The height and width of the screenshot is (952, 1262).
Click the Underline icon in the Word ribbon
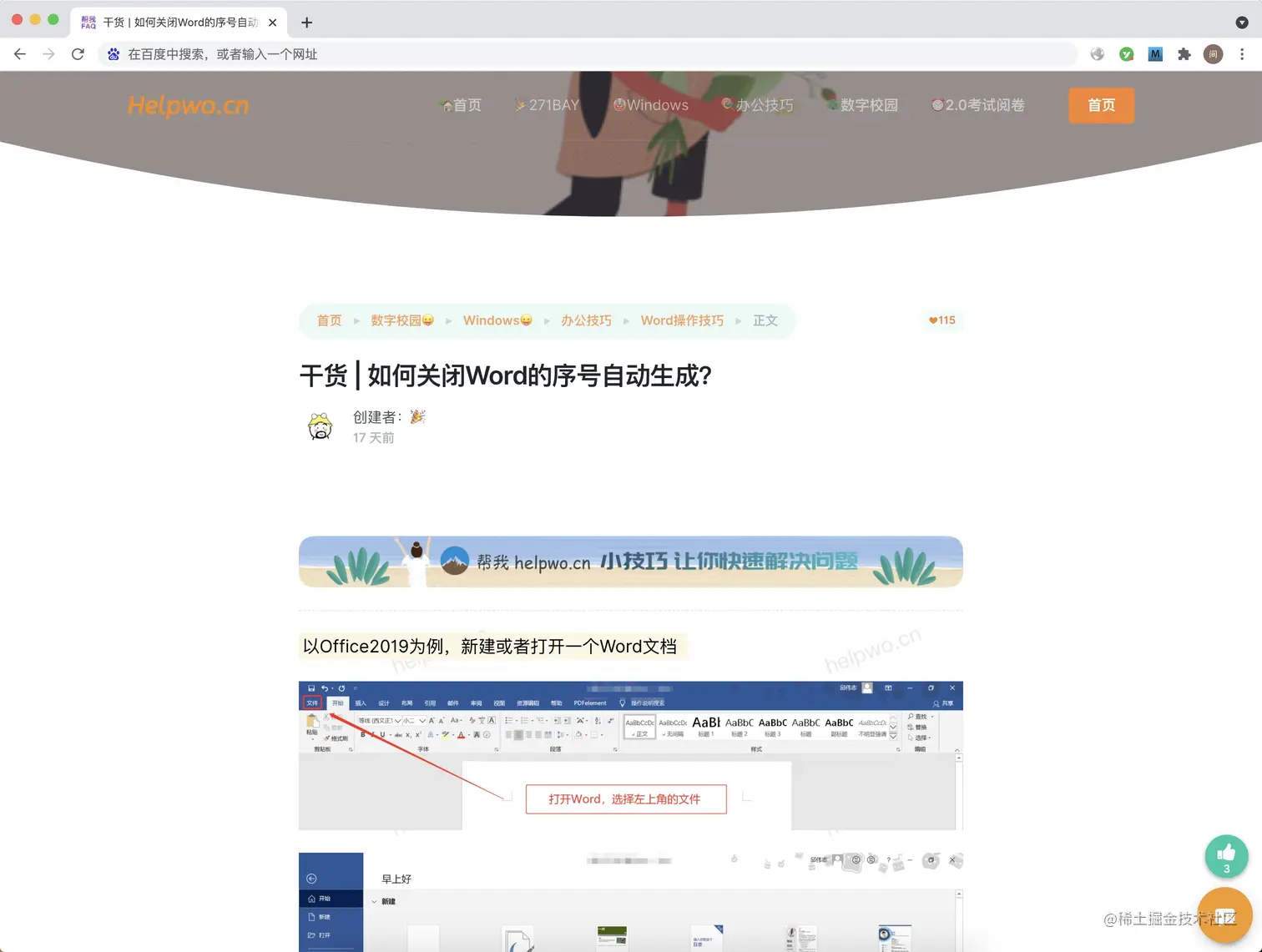pos(382,734)
